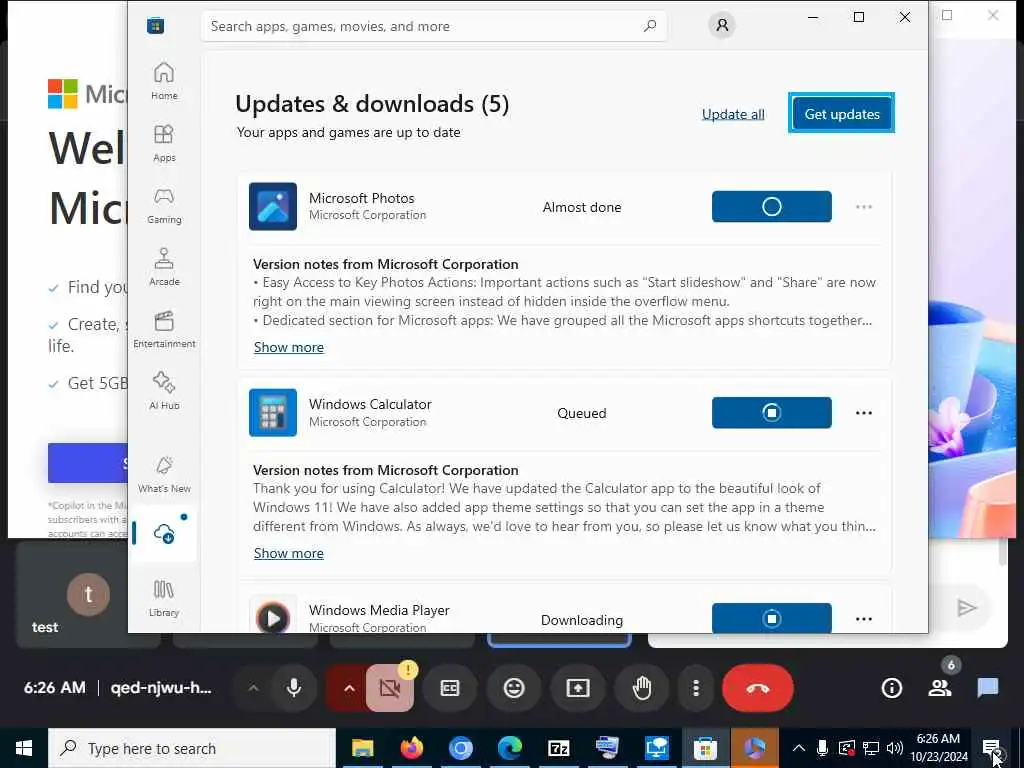This screenshot has height=768, width=1024.
Task: Click the Microsoft Store logo icon
Action: pos(155,26)
